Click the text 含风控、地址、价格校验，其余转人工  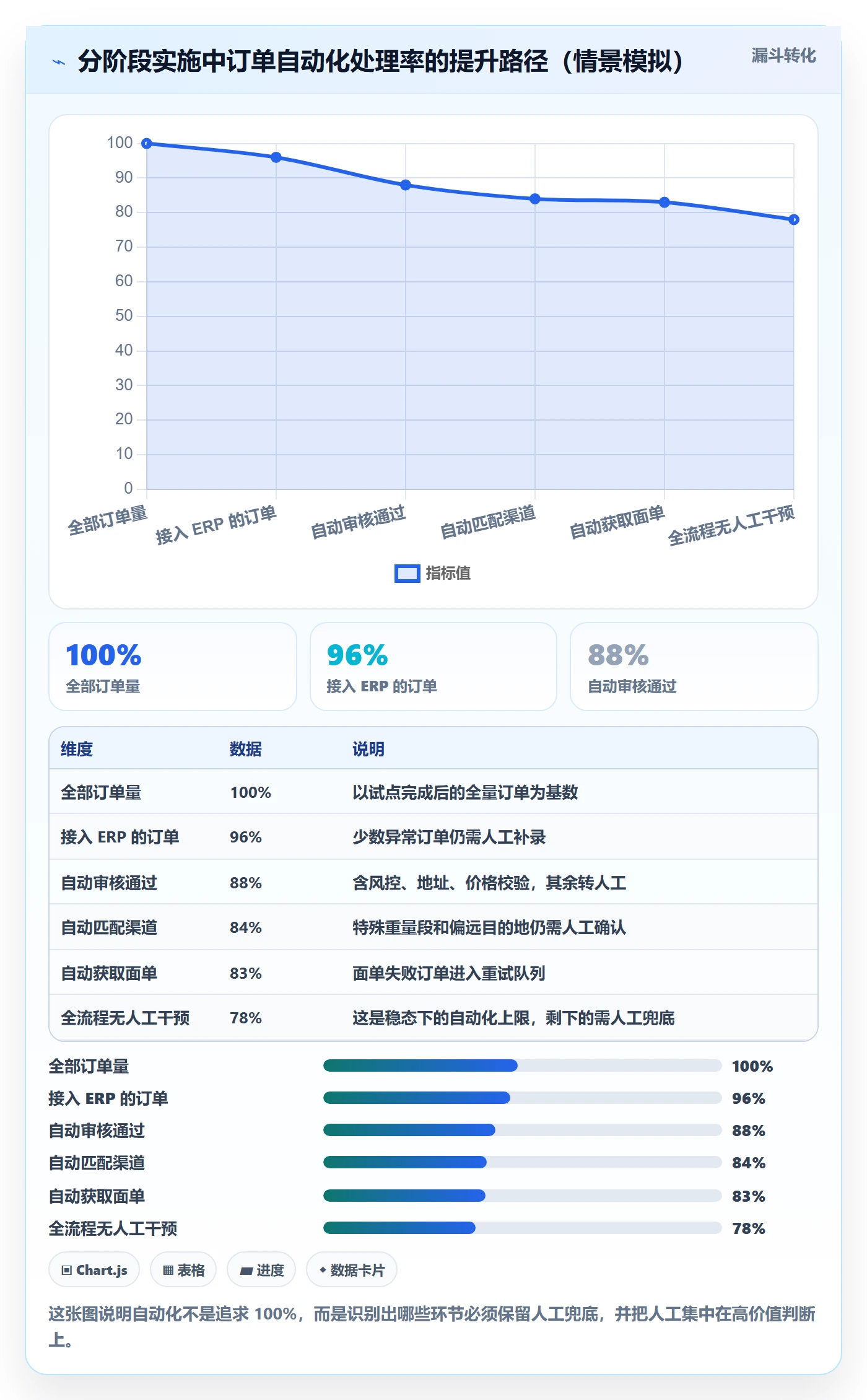489,883
